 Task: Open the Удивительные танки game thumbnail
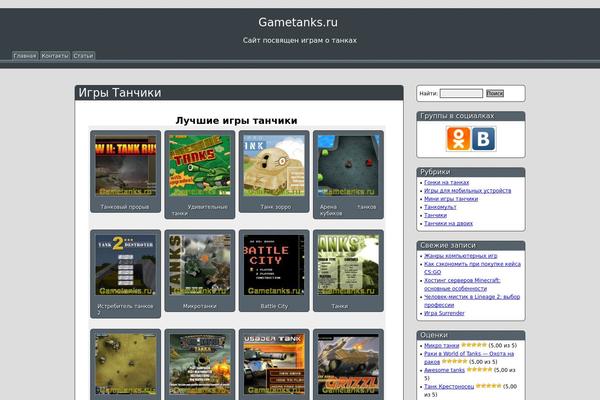[200, 166]
